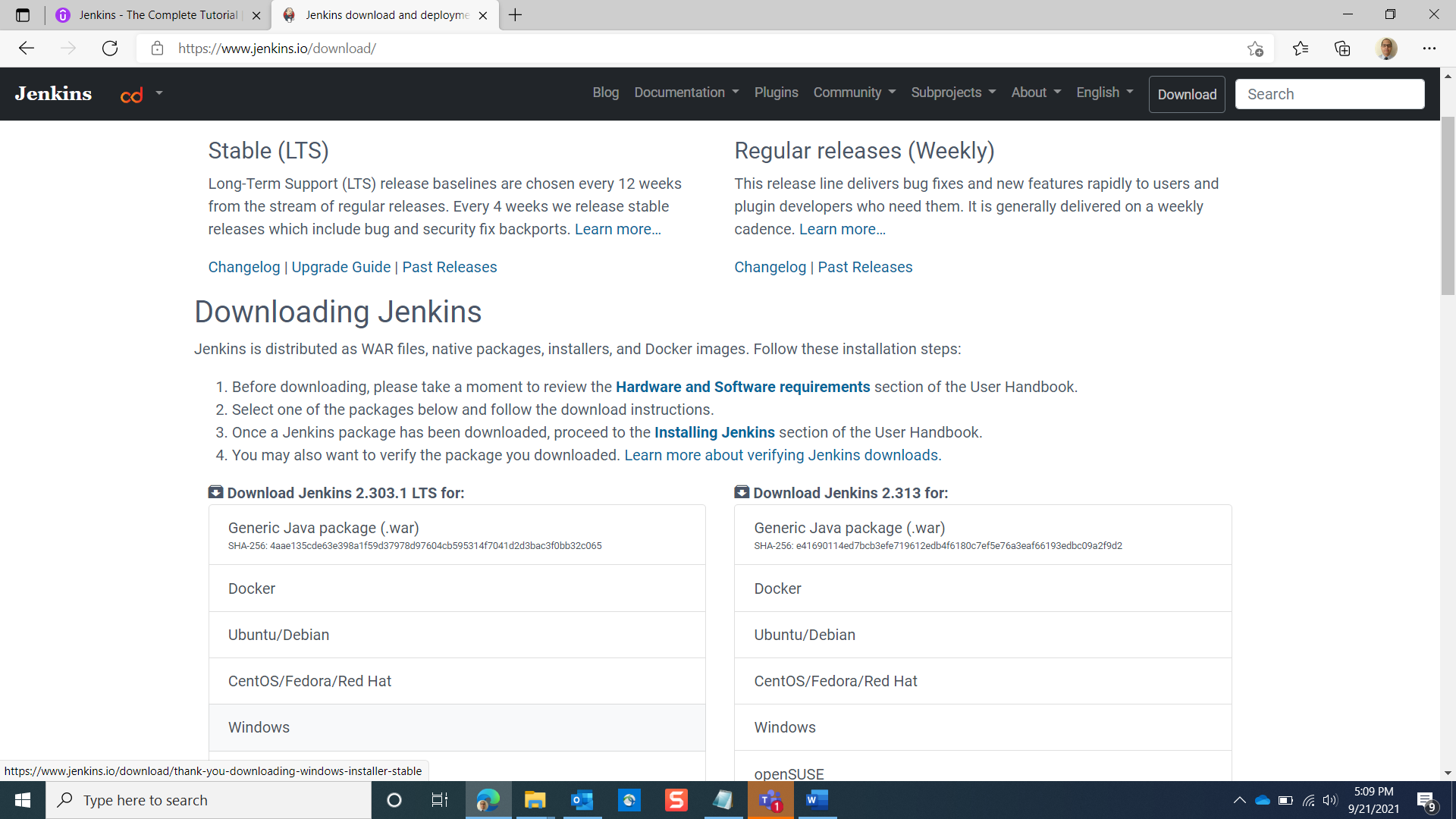Open the tab actions menu icon
The image size is (1456, 819).
click(23, 15)
